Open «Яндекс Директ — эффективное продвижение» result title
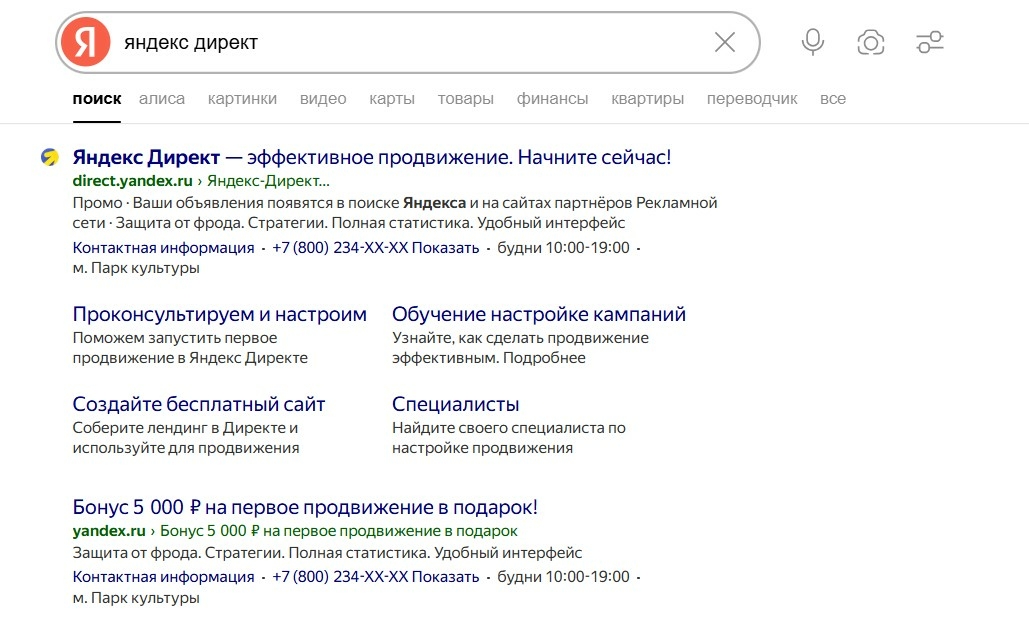Image resolution: width=1029 pixels, height=637 pixels. (x=371, y=157)
